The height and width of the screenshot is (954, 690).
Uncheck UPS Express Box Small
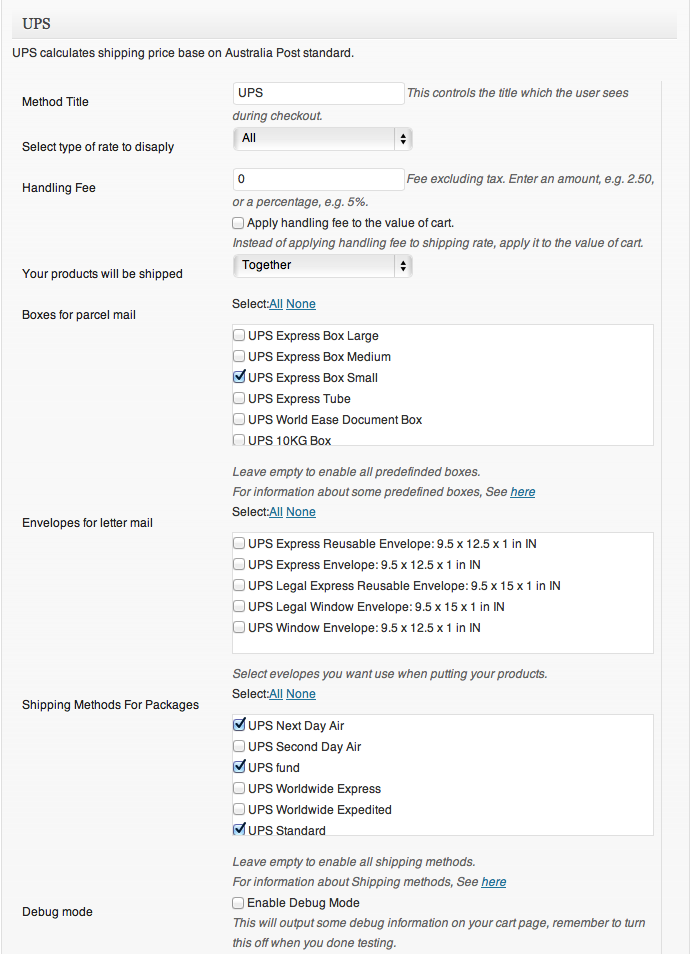[239, 378]
